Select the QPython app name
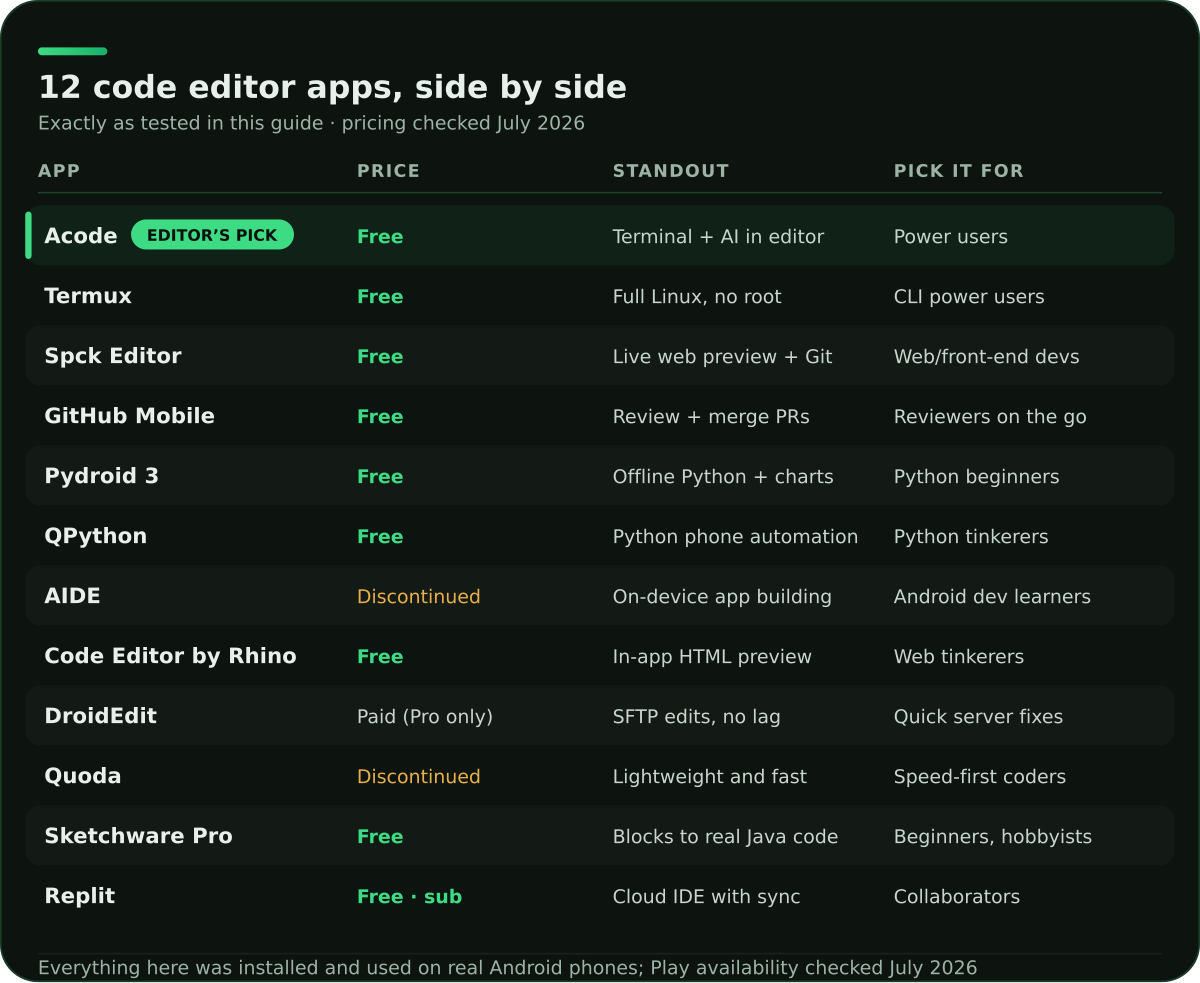The image size is (1200, 983). pos(95,536)
